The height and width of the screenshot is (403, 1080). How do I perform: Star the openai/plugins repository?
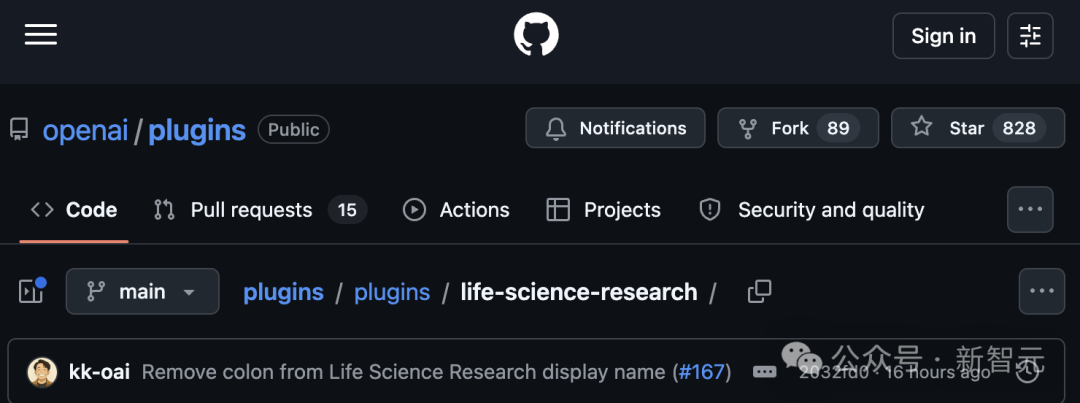point(968,128)
